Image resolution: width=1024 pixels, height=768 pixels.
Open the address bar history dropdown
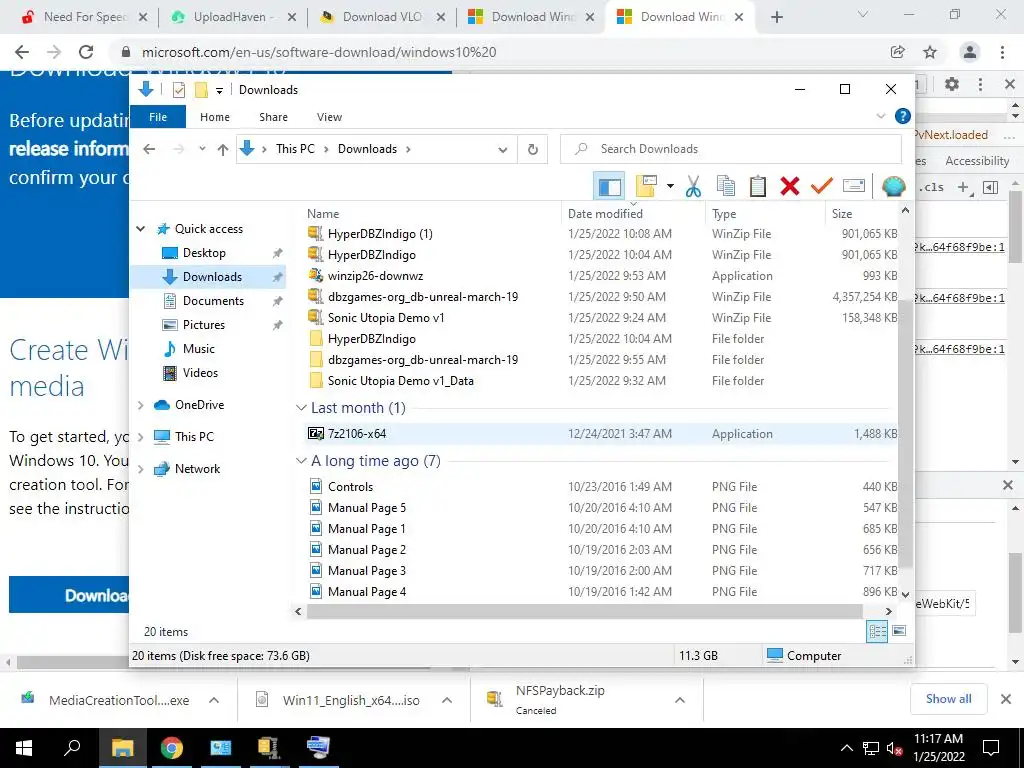(503, 150)
